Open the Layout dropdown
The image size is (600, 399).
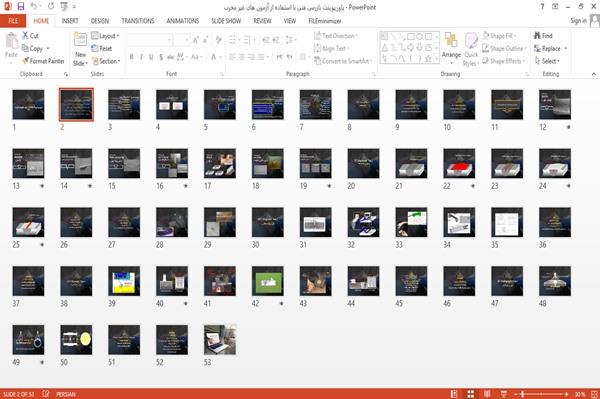(105, 36)
